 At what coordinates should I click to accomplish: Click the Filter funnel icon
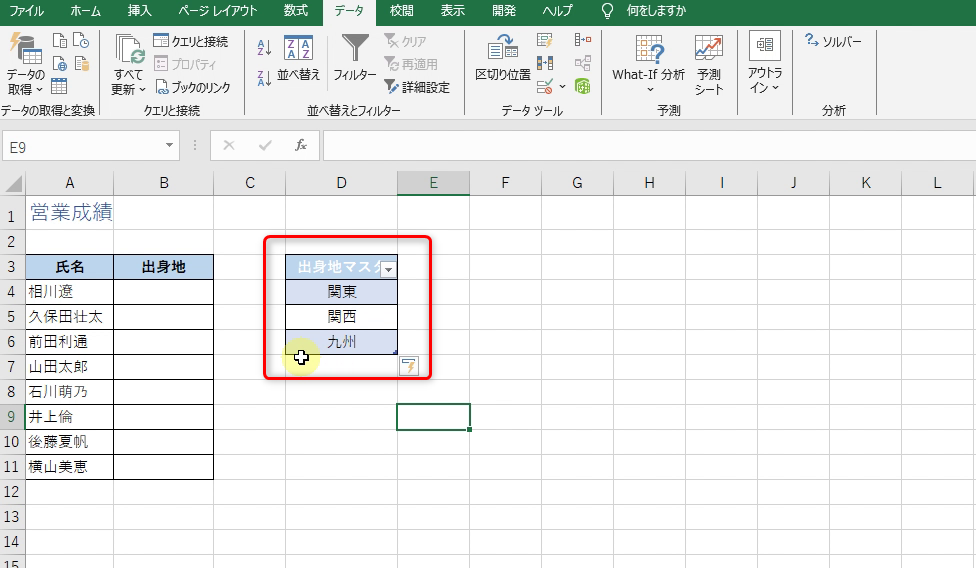tap(355, 50)
